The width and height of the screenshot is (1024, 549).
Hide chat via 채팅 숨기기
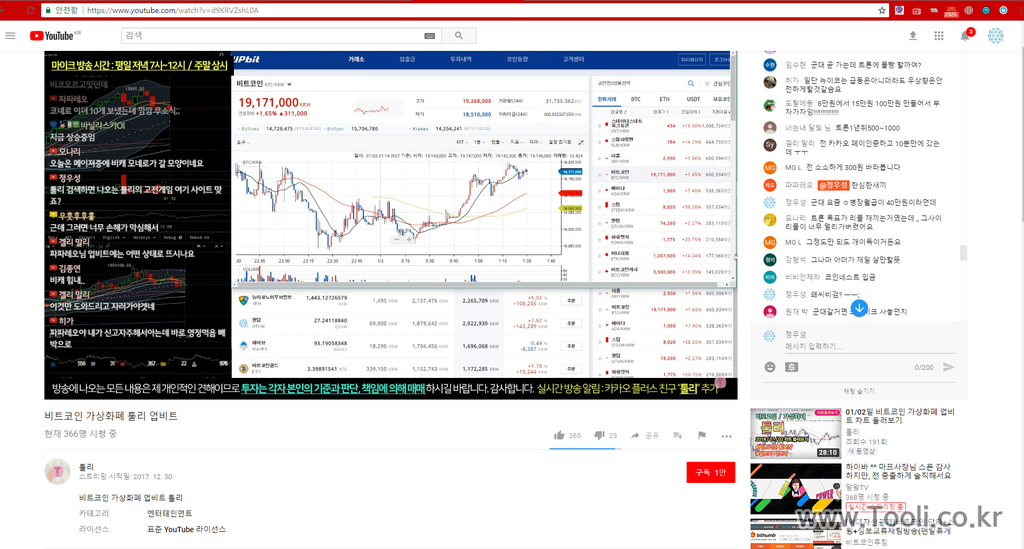pyautogui.click(x=859, y=391)
